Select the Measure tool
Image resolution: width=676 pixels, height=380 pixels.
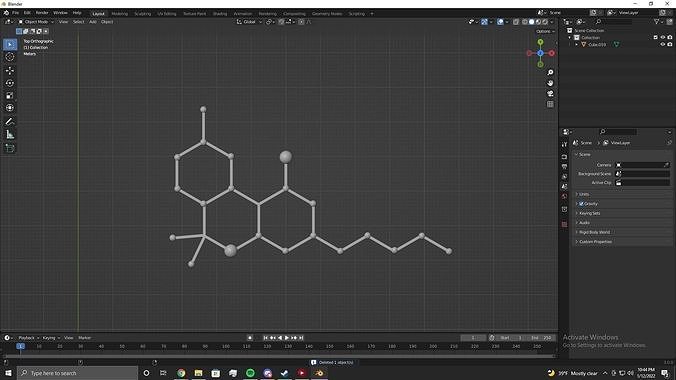coord(10,135)
